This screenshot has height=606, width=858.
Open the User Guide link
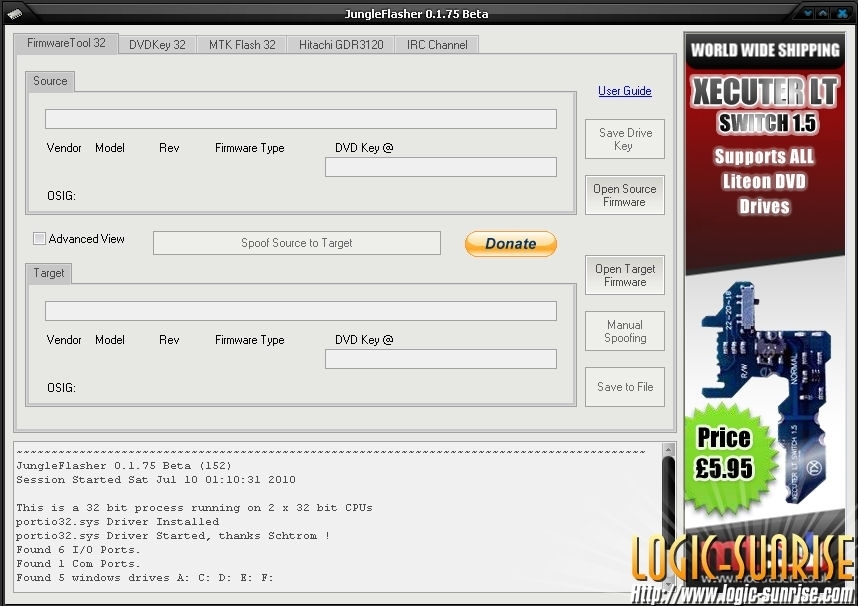[624, 91]
